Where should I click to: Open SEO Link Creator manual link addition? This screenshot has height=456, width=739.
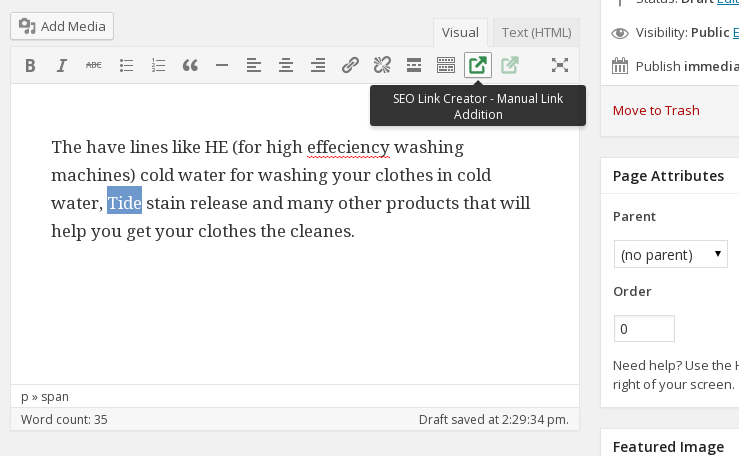[x=478, y=65]
